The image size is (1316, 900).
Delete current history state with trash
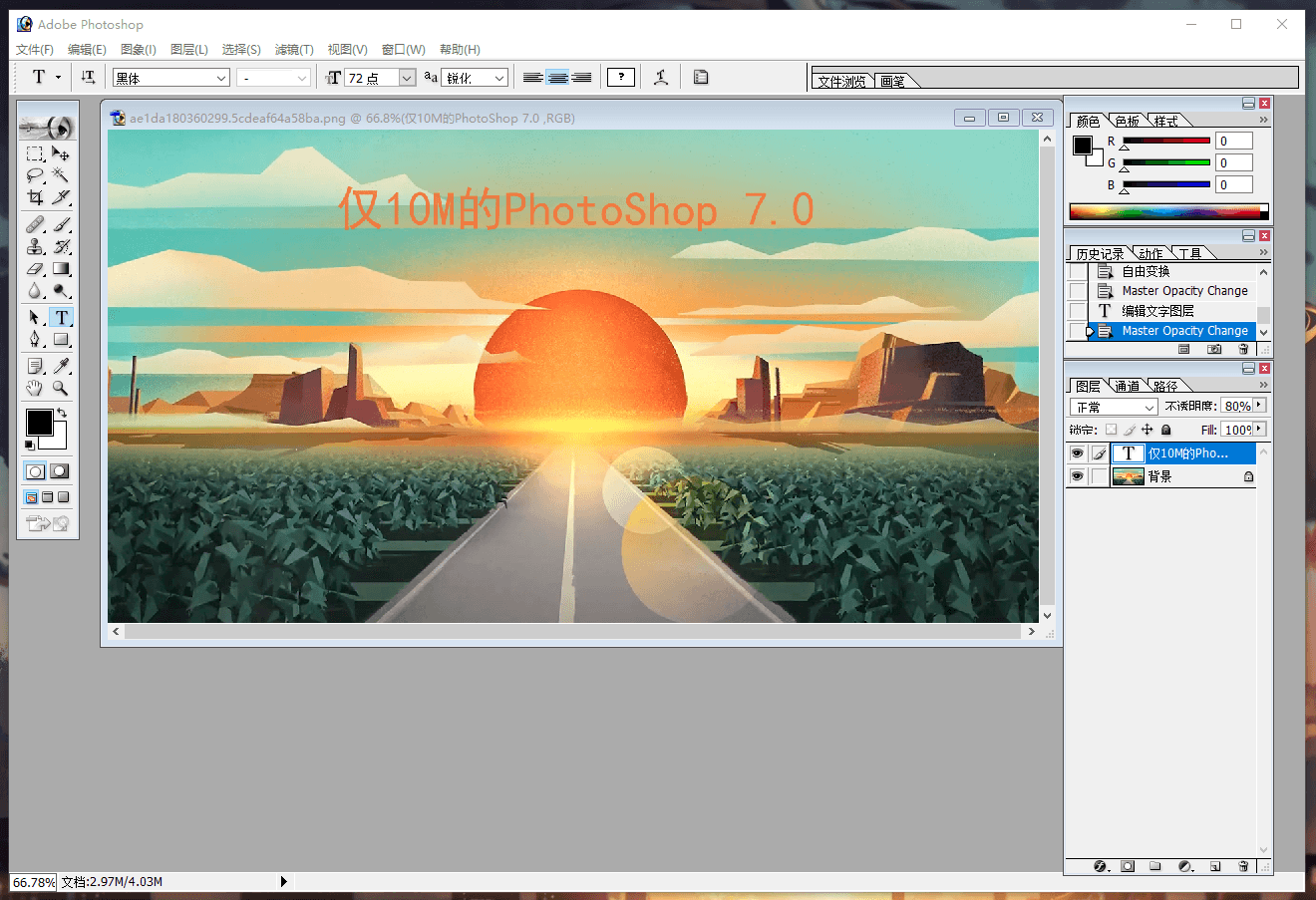click(x=1243, y=350)
